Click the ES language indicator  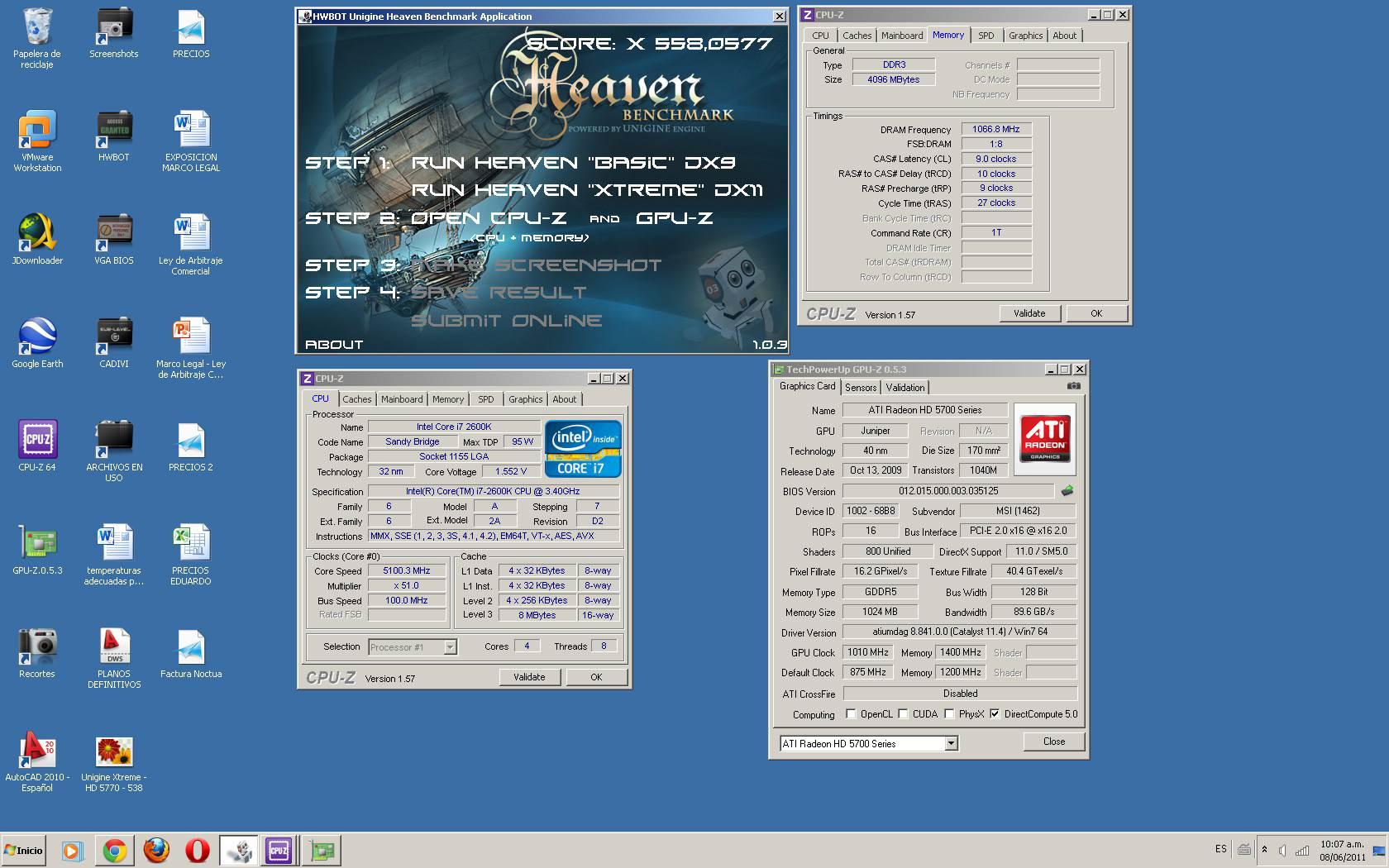tap(1221, 849)
